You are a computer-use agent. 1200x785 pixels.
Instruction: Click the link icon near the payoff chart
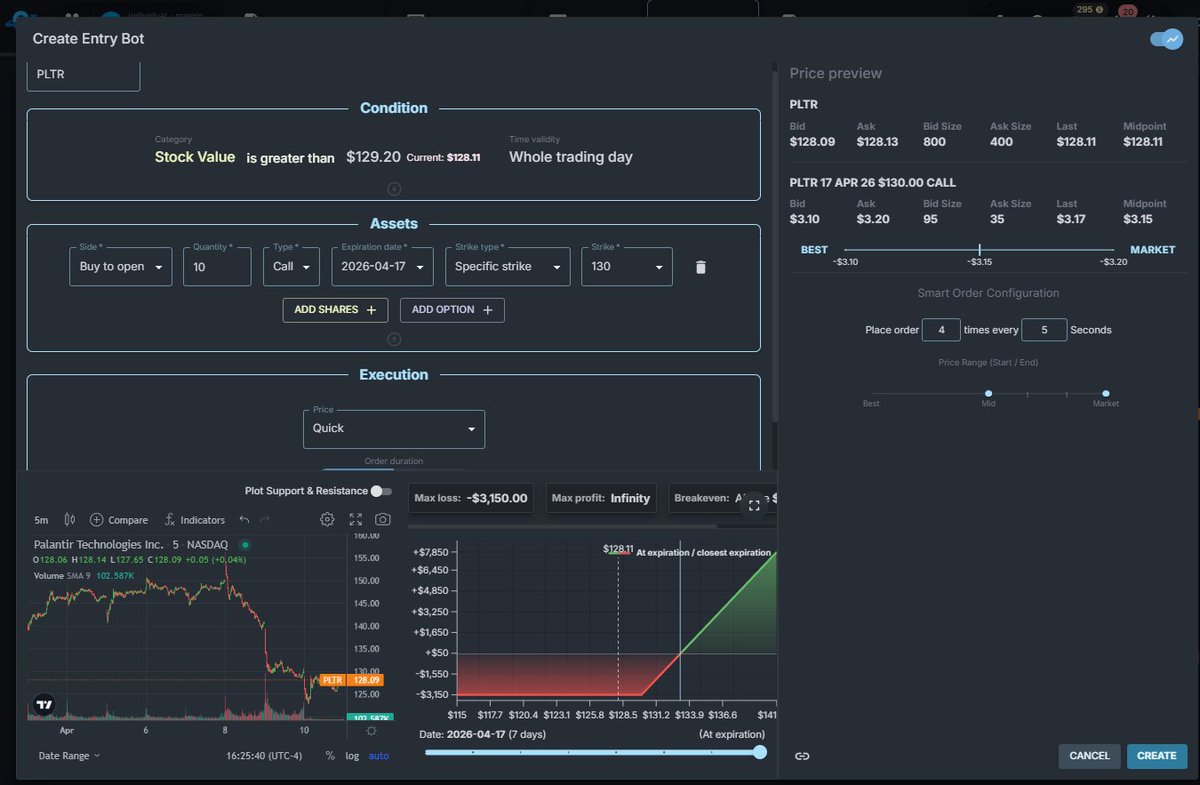pyautogui.click(x=801, y=756)
